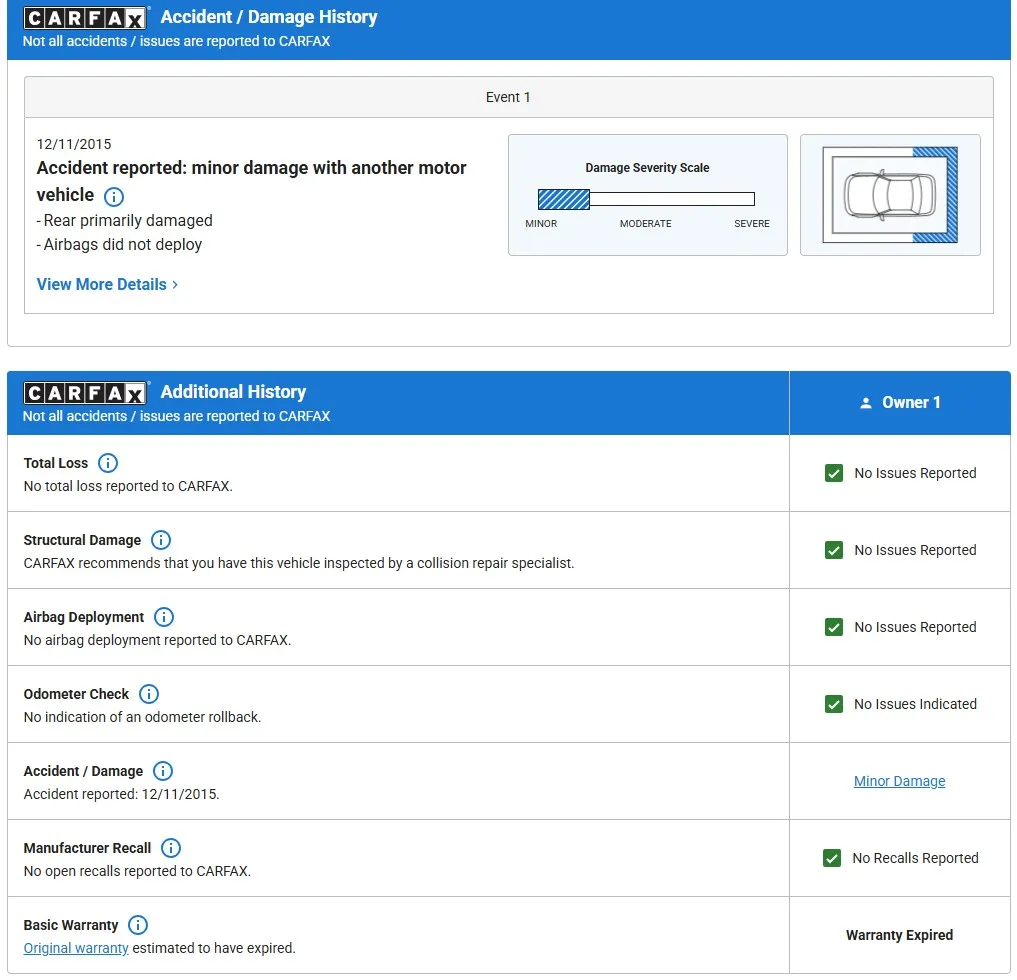Click info icon beside Structural Damage
The height and width of the screenshot is (980, 1017).
[x=160, y=540]
